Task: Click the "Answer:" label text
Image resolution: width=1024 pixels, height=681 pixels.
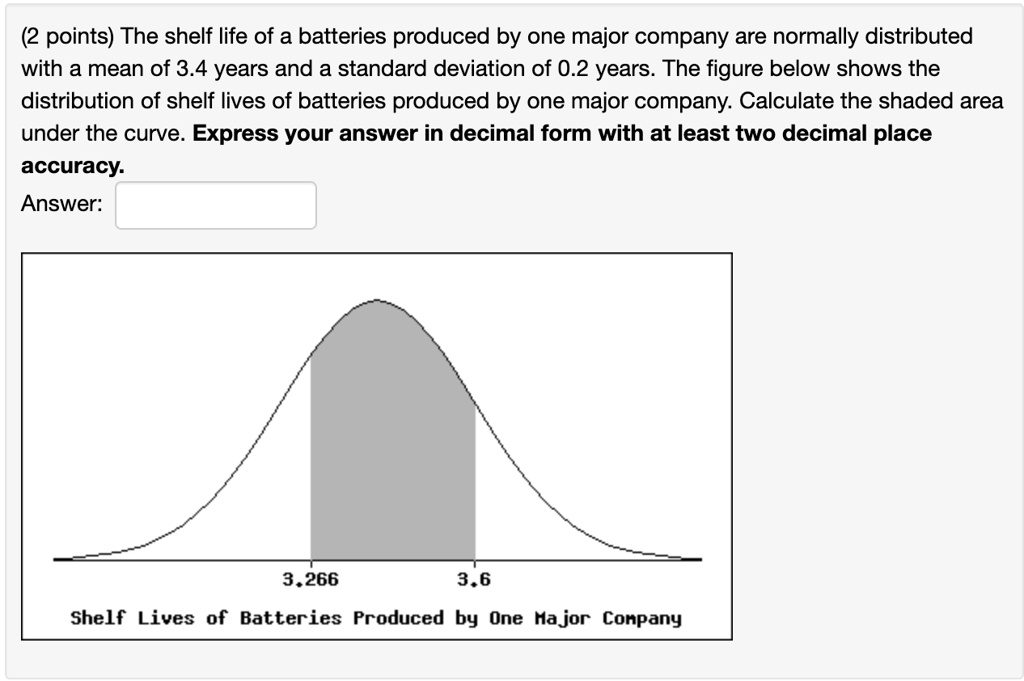Action: (x=62, y=204)
